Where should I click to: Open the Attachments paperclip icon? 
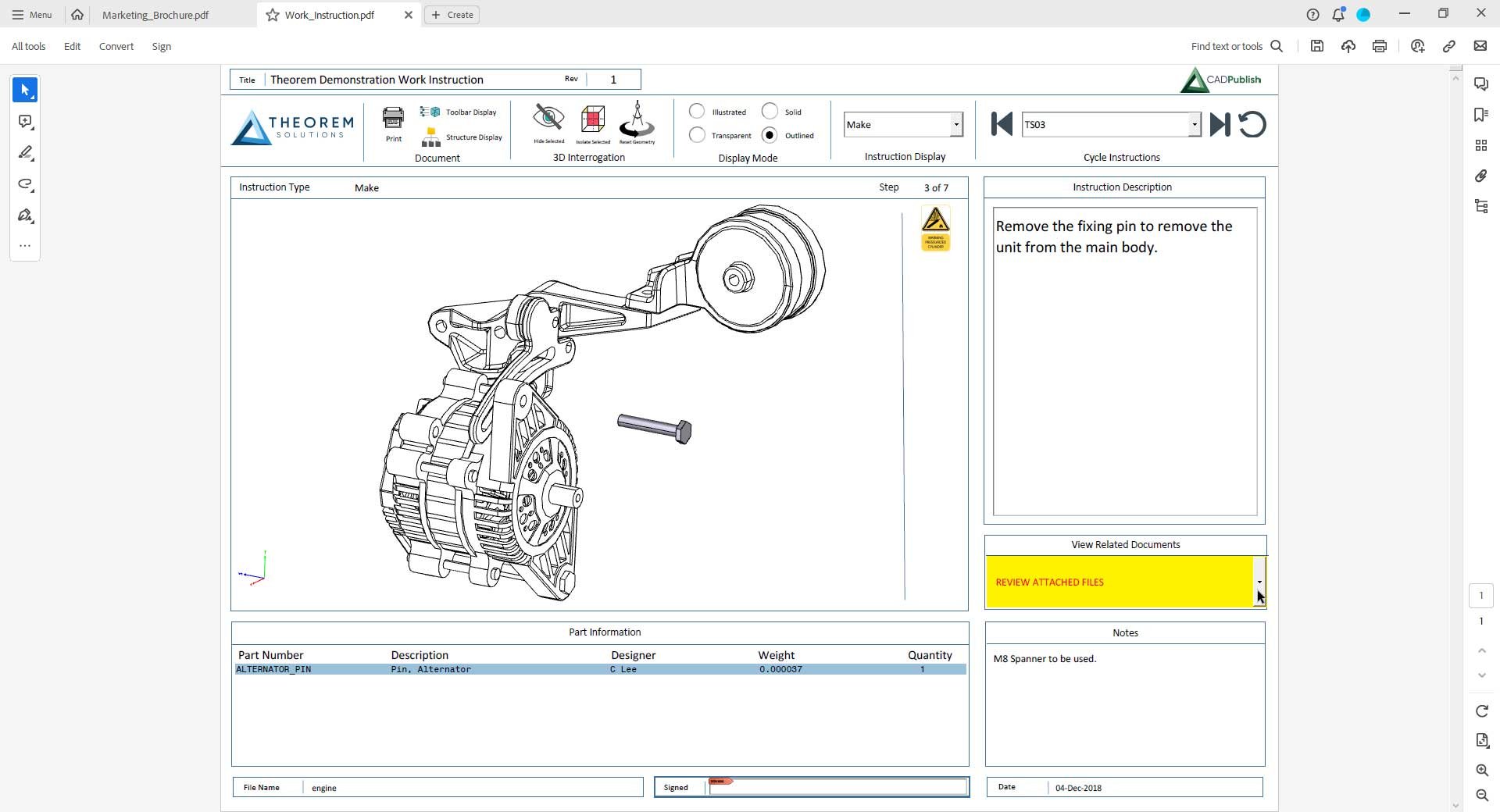pos(1481,176)
